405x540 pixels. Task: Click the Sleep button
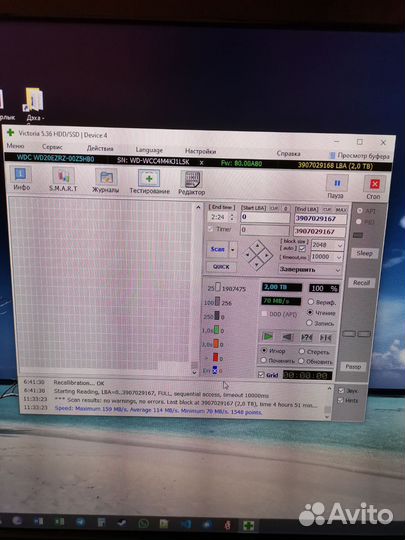coord(364,253)
